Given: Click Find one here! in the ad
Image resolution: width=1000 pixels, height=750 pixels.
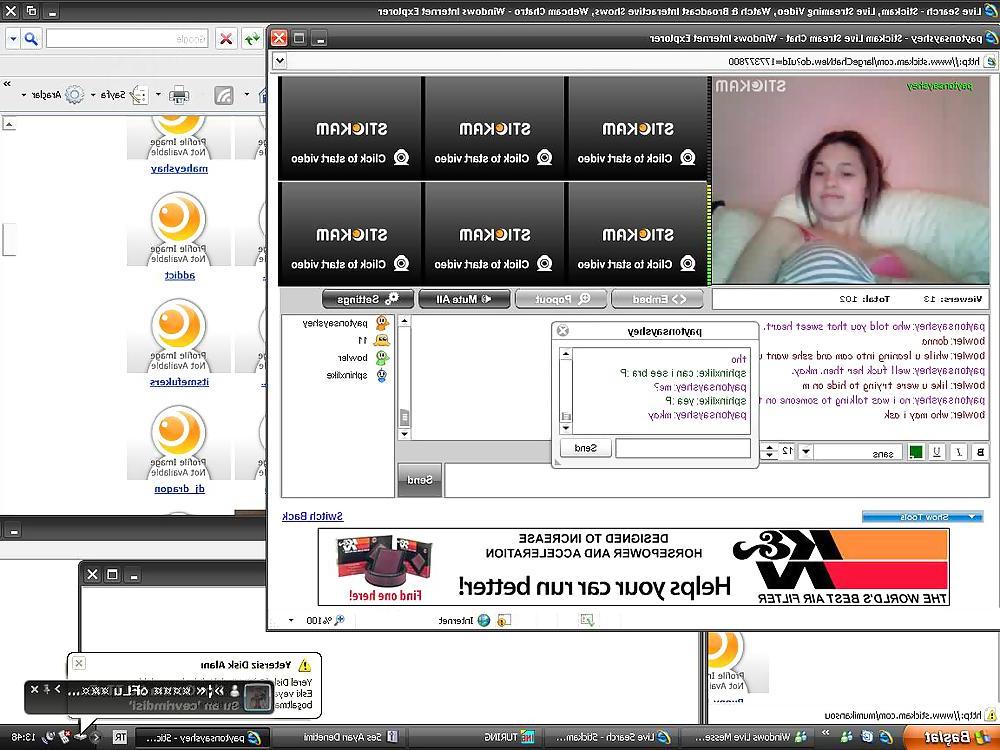Looking at the screenshot, I should (385, 596).
